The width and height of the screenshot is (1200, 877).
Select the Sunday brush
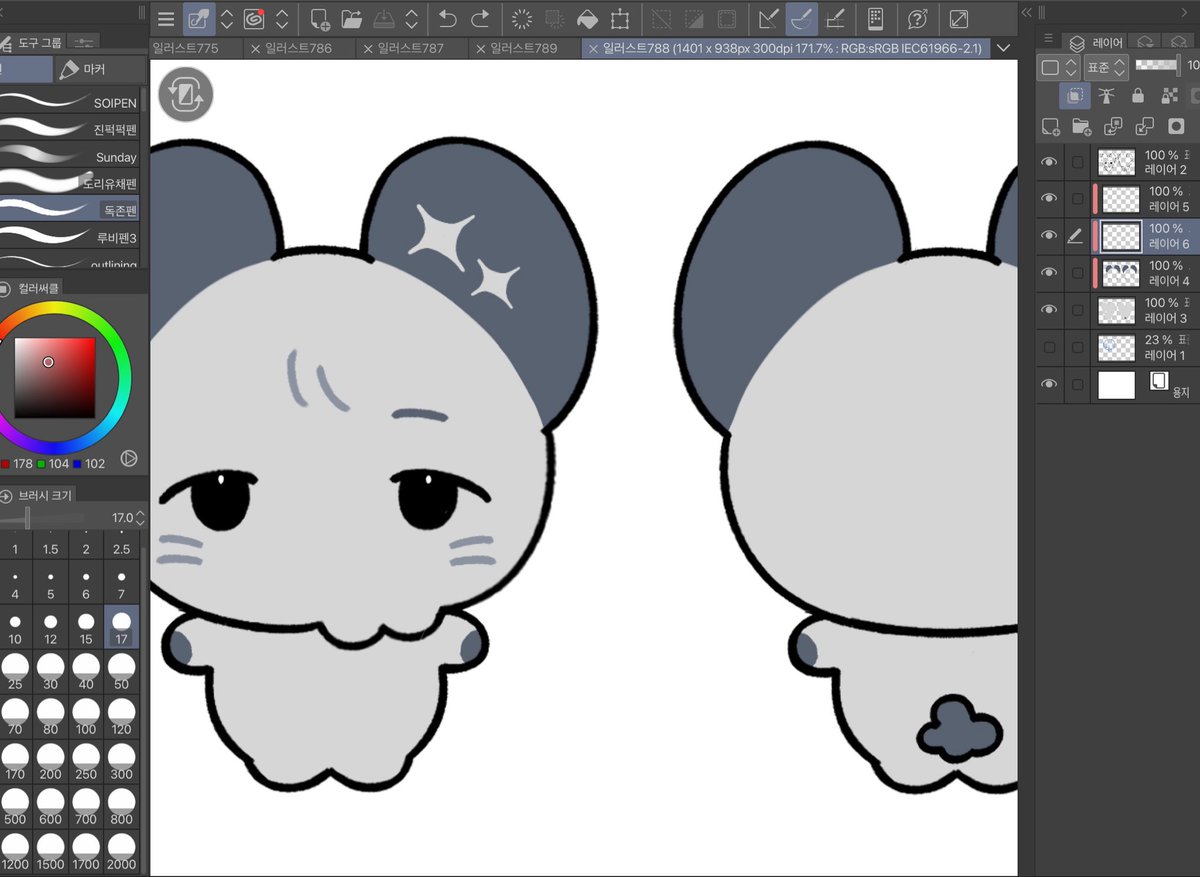point(71,156)
